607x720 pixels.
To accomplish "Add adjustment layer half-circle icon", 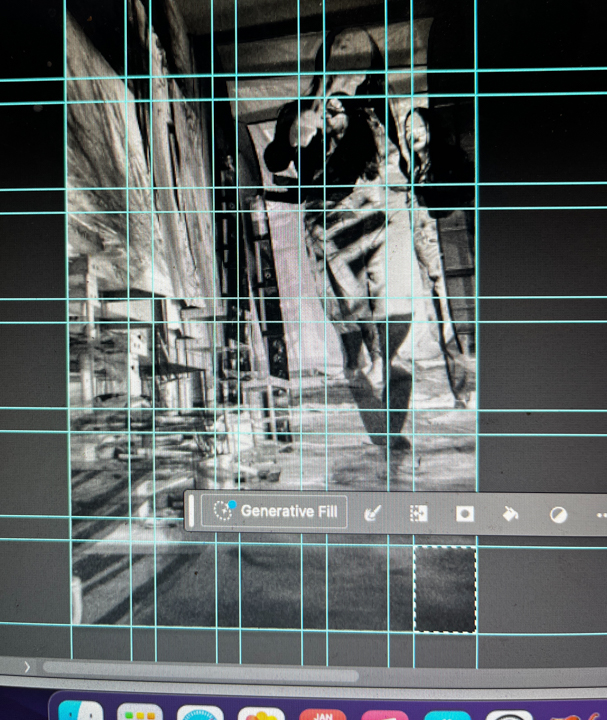I will pos(558,515).
